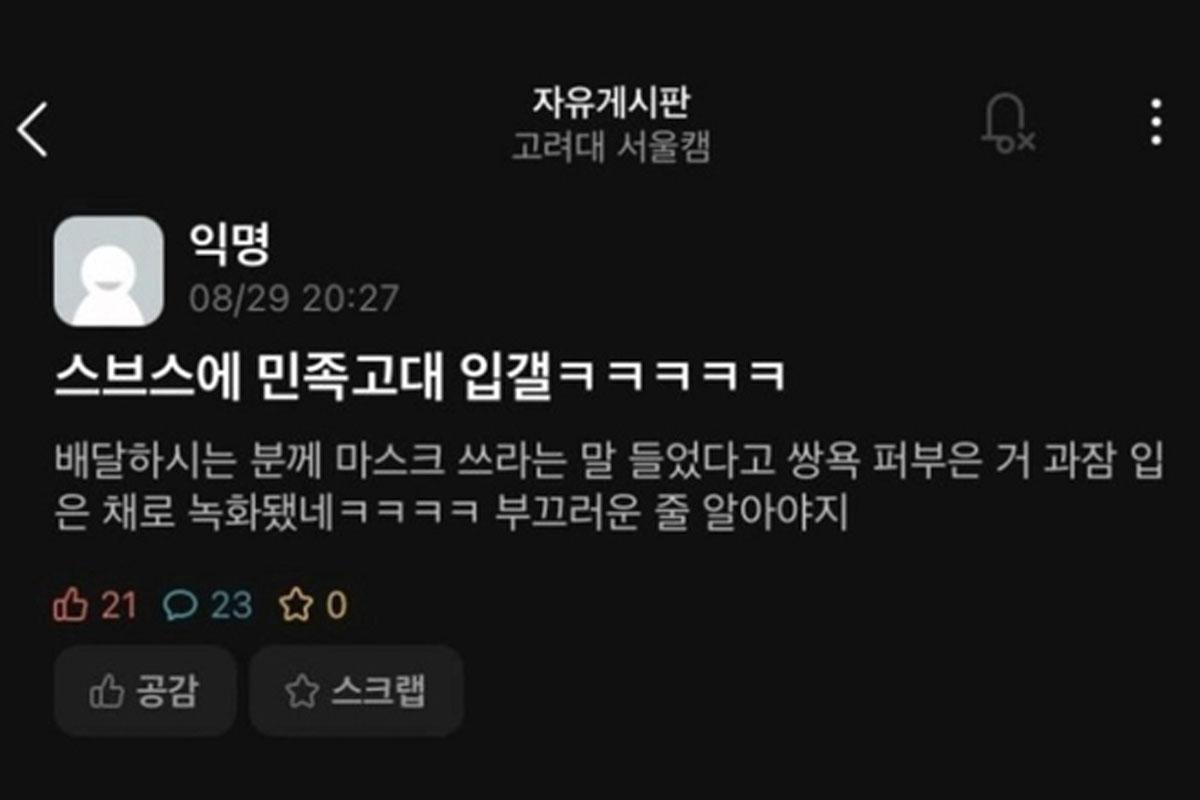
Task: Click the yellow star scrap count icon
Action: (x=296, y=605)
